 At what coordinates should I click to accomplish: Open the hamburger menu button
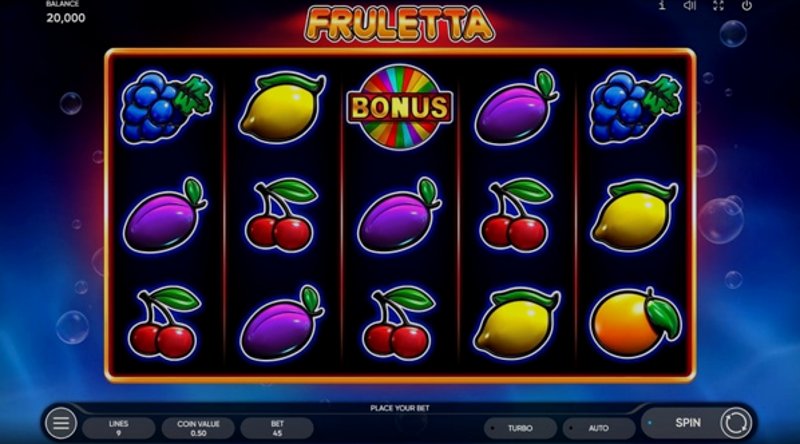(x=61, y=423)
